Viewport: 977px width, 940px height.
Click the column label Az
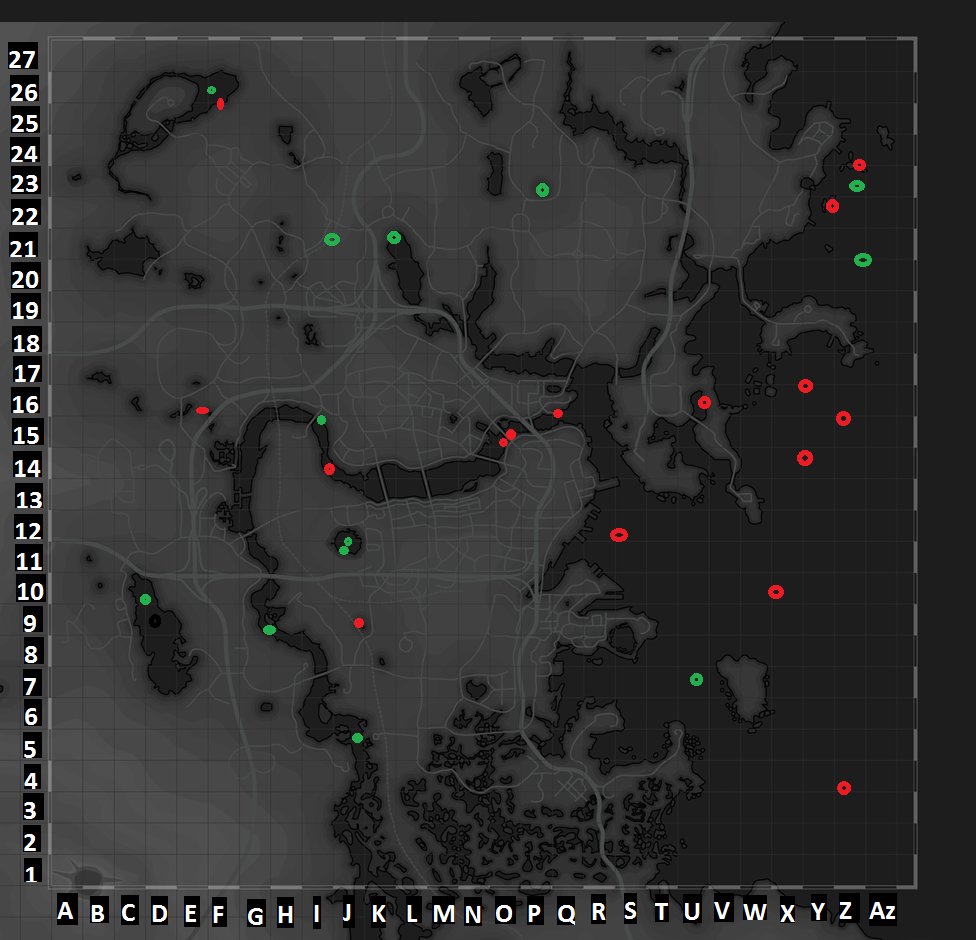click(x=882, y=911)
